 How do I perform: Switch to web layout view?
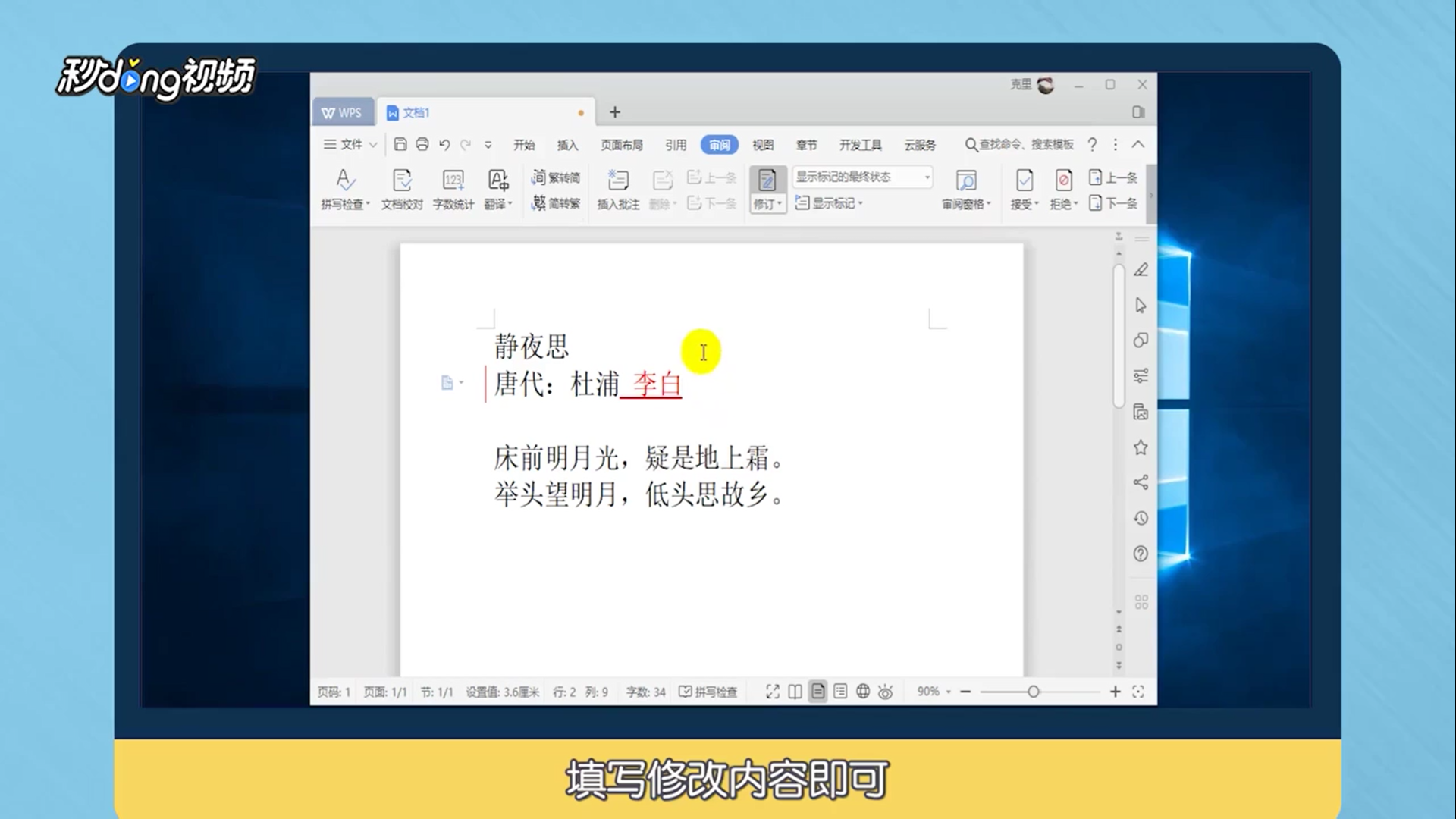(863, 692)
